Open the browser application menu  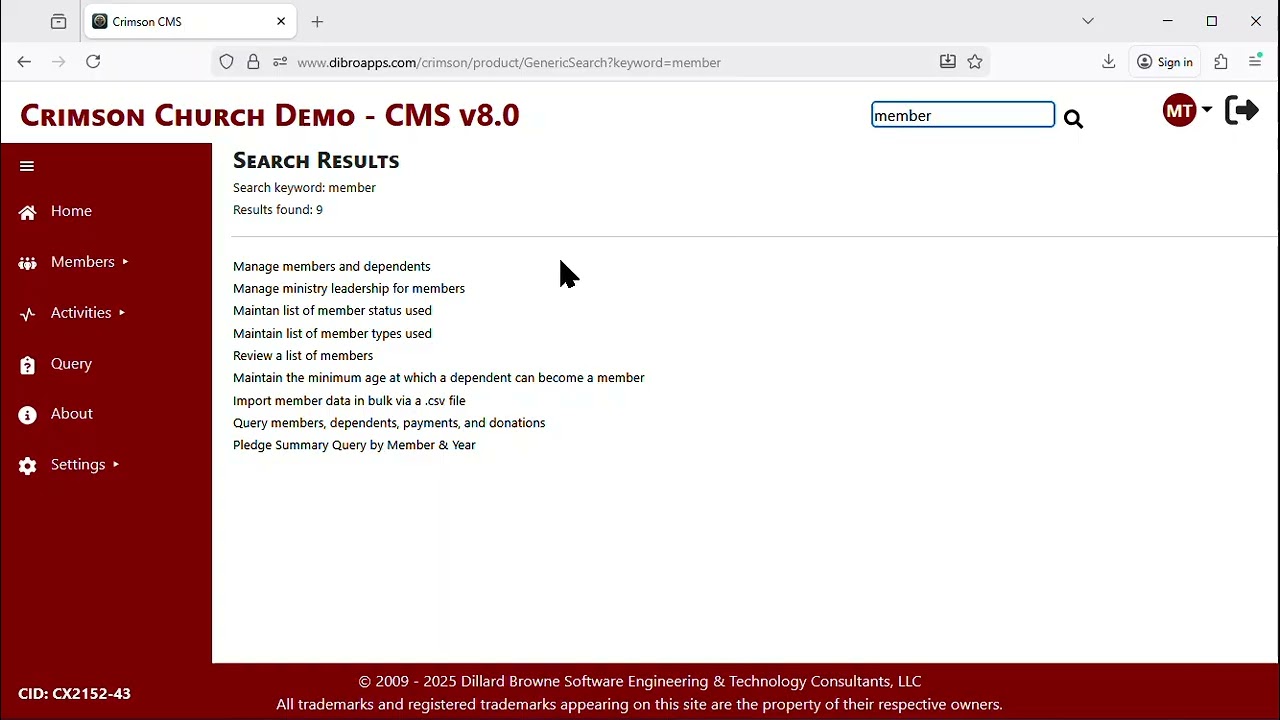(1255, 62)
